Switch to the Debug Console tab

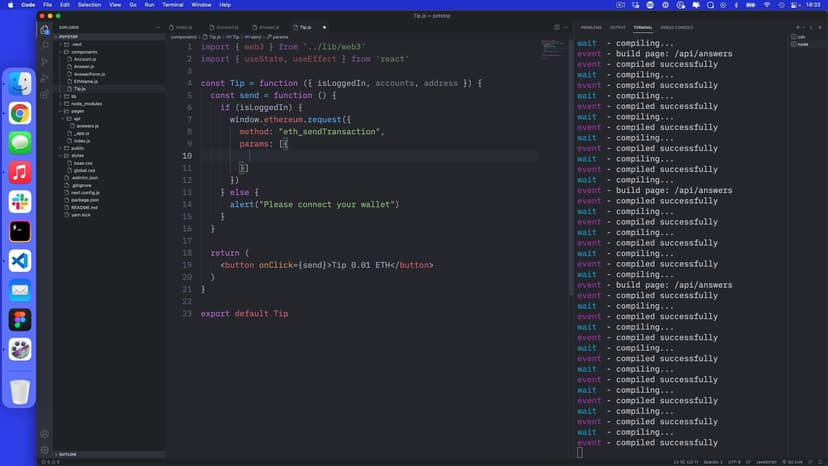point(676,27)
